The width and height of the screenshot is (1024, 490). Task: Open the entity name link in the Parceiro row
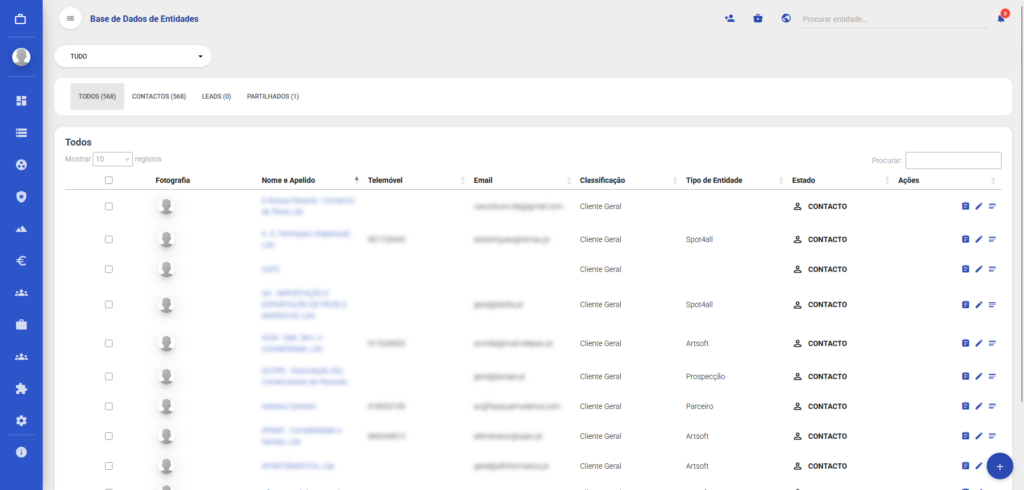(x=289, y=406)
